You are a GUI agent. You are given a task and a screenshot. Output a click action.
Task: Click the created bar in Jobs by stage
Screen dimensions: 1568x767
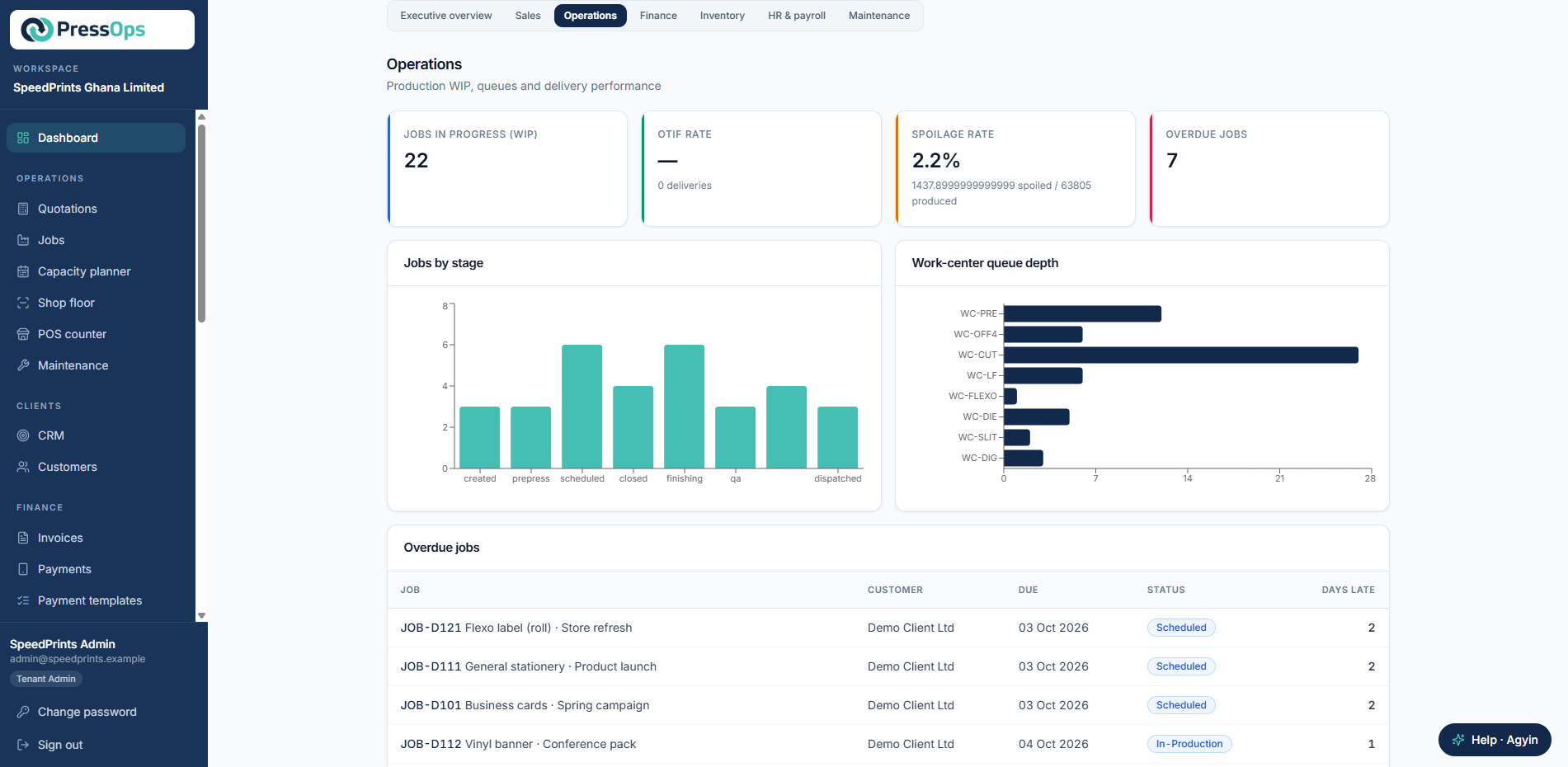click(x=480, y=437)
